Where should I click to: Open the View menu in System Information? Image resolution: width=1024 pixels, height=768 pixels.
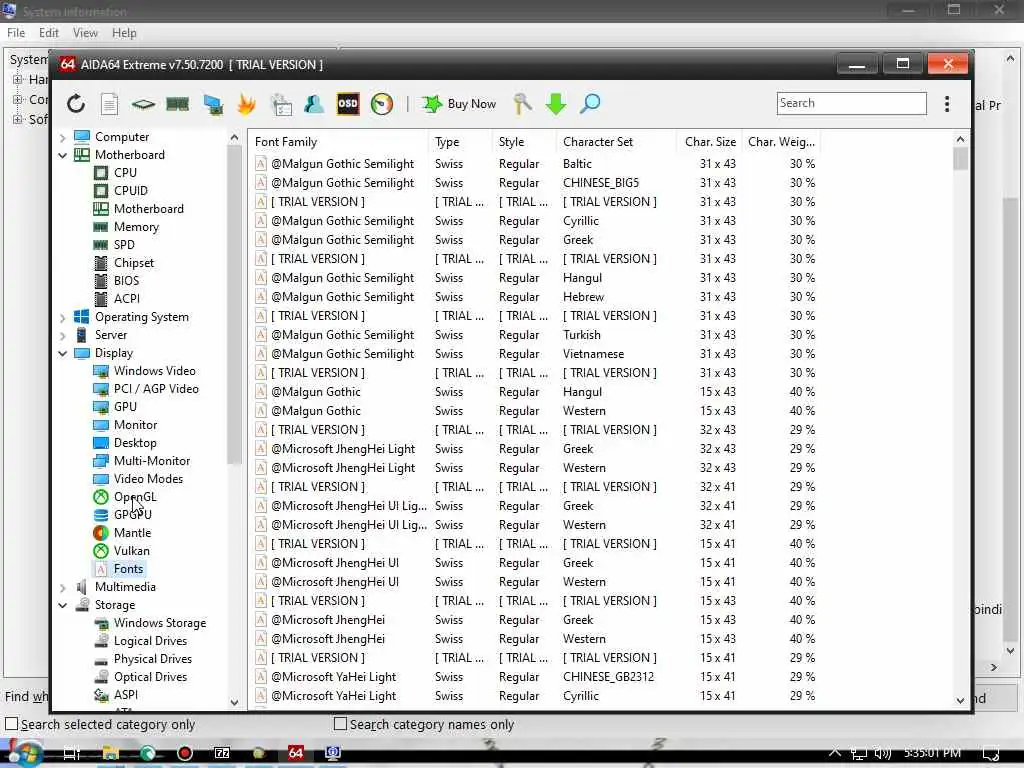click(85, 33)
